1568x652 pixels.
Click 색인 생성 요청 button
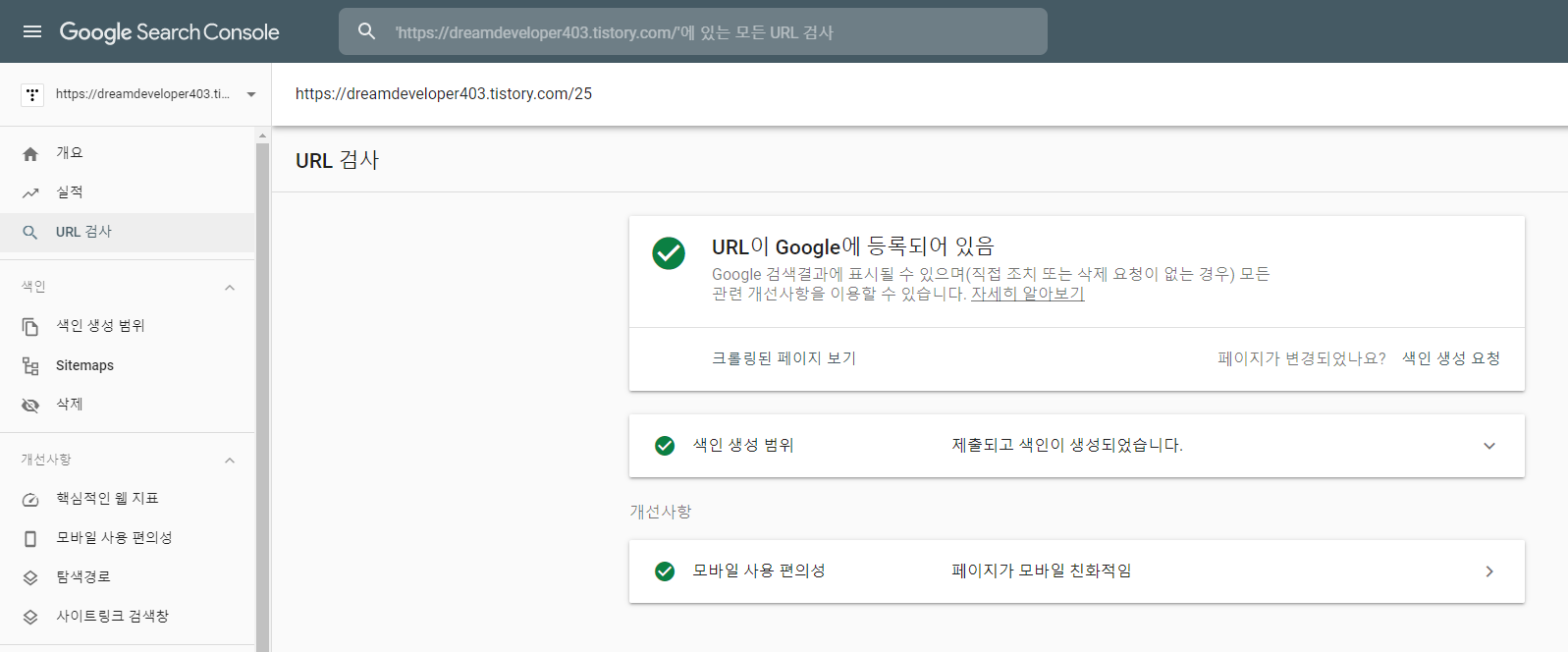point(1451,358)
